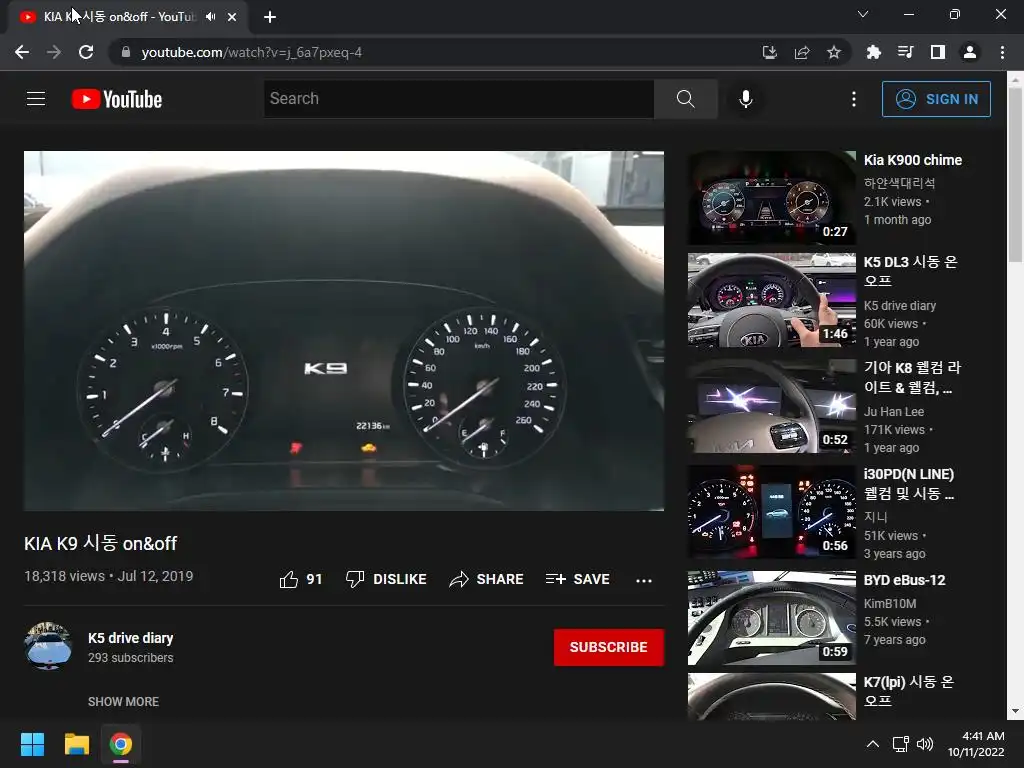Image resolution: width=1024 pixels, height=768 pixels.
Task: Open 하얀색대리석 channel under Kia K900 chime
Action: pyautogui.click(x=899, y=183)
